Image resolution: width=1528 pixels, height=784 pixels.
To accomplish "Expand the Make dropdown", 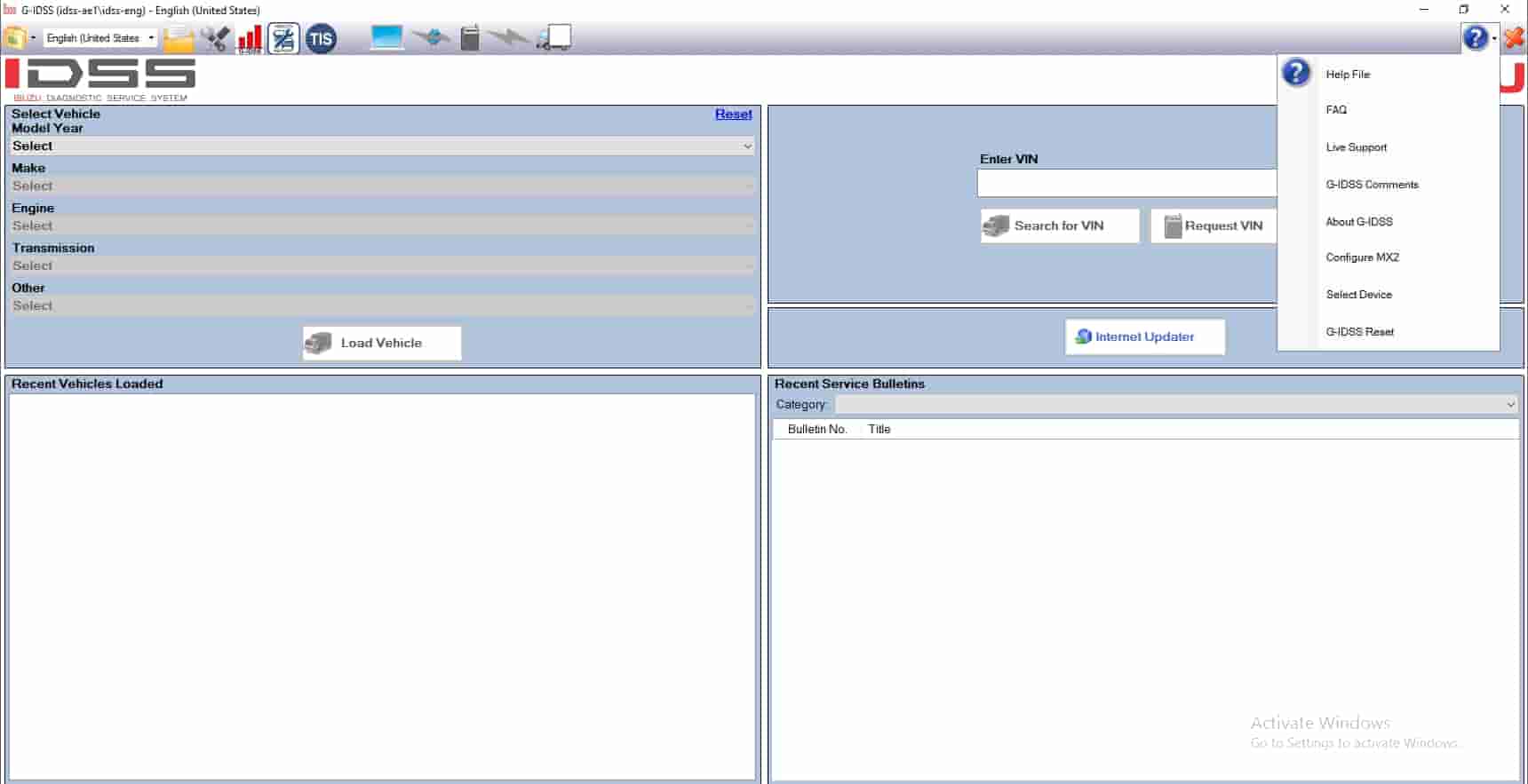I will pyautogui.click(x=383, y=186).
